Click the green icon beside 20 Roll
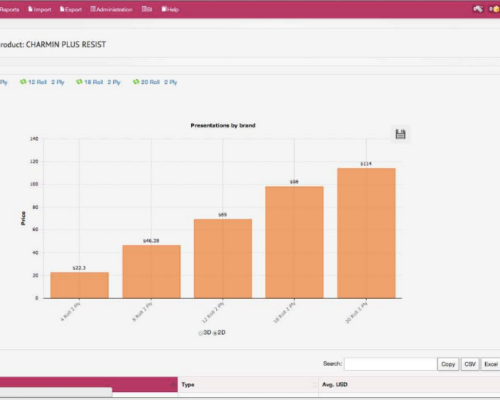Screen dimensions: 500x400 pyautogui.click(x=136, y=82)
